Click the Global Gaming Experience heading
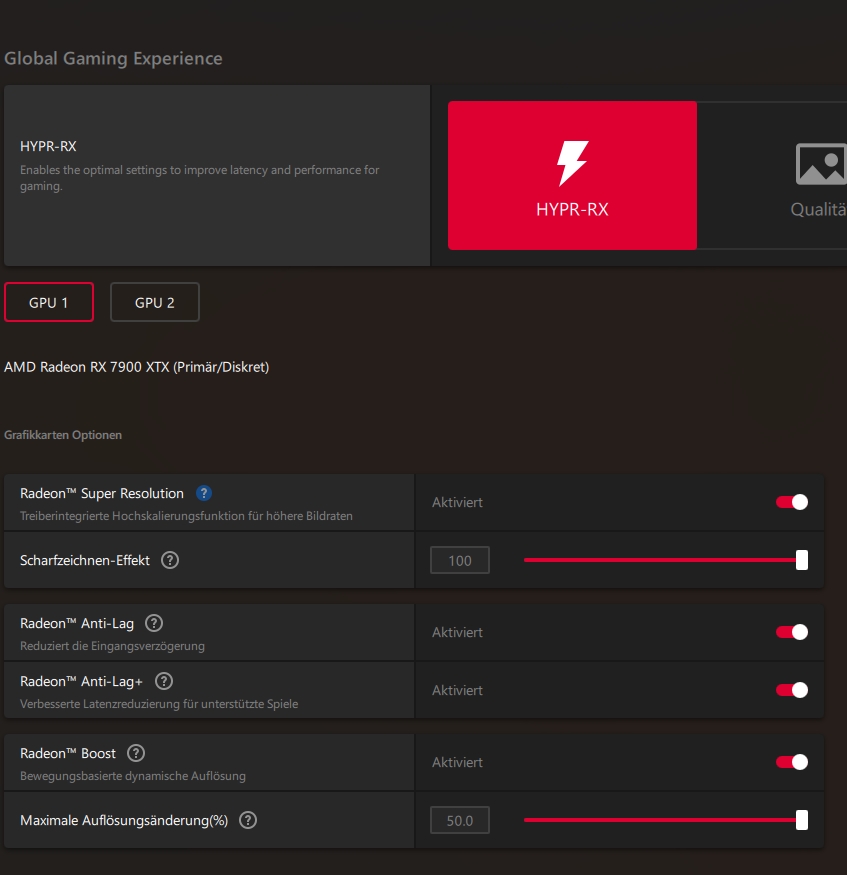The width and height of the screenshot is (847, 875). pos(113,58)
